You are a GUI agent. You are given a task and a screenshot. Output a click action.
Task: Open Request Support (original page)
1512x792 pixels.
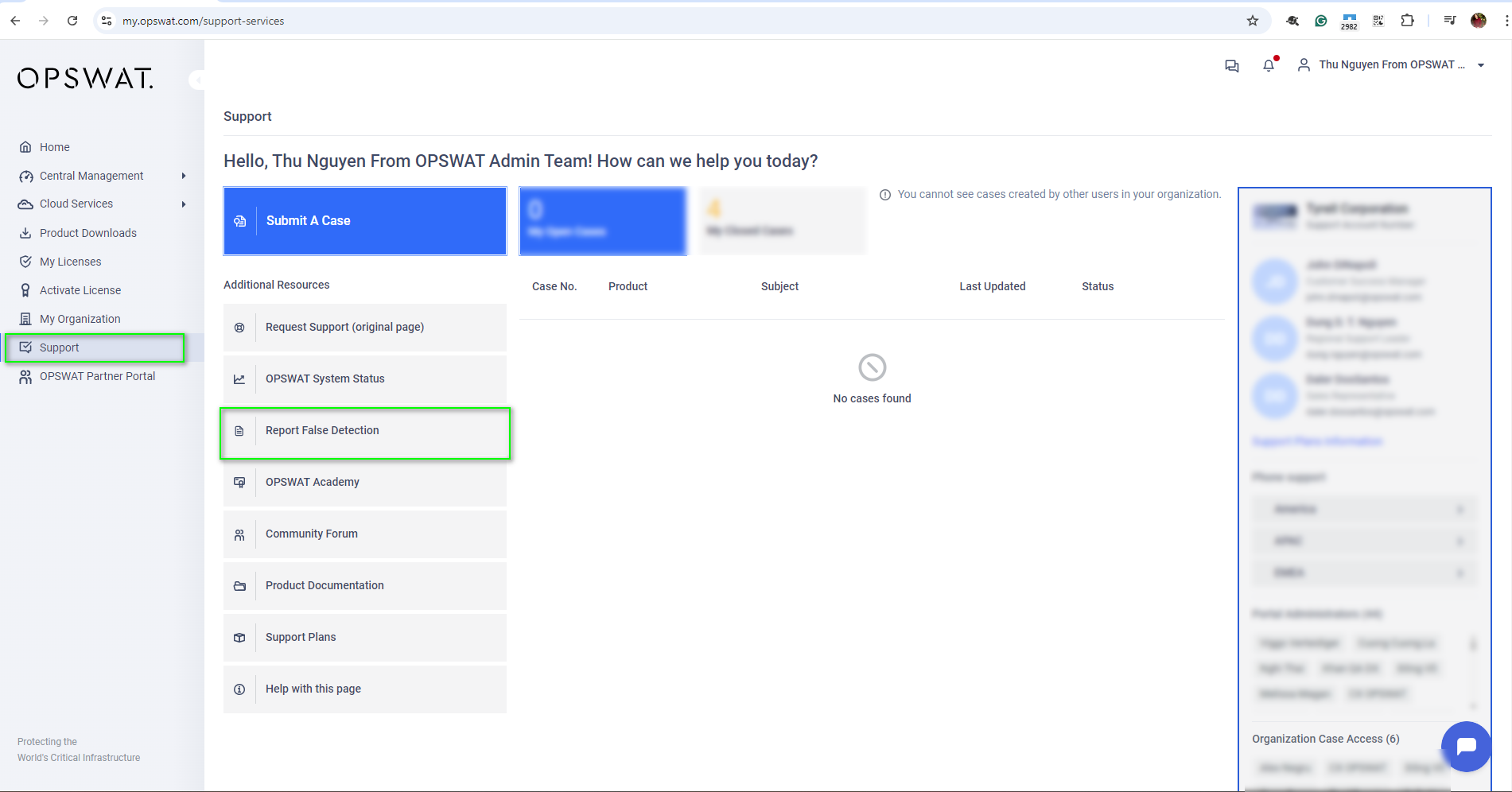click(365, 327)
